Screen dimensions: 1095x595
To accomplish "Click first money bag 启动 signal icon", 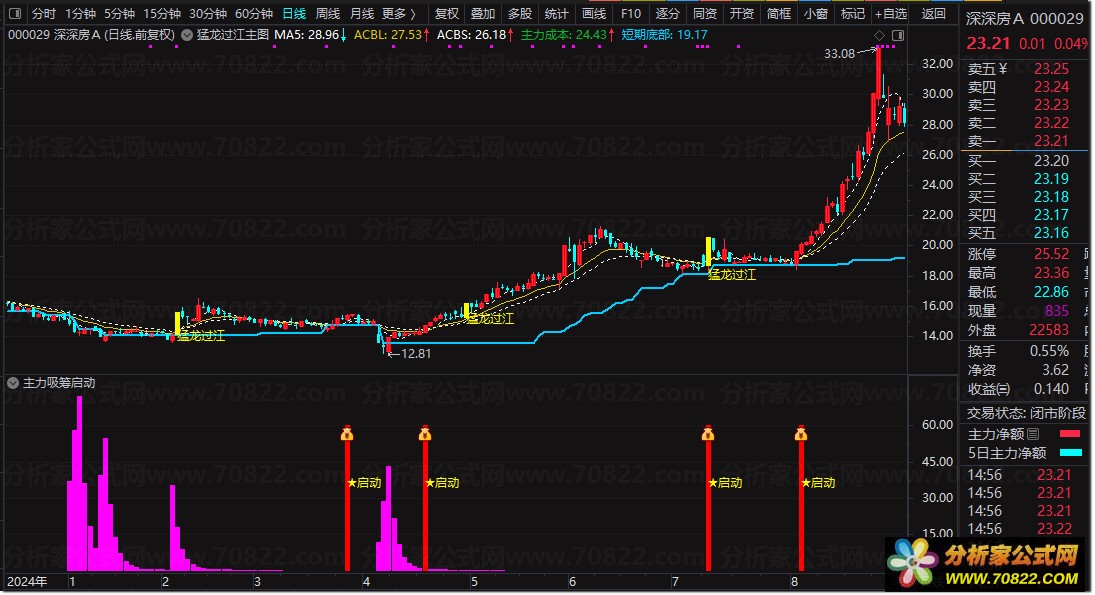I will (347, 434).
